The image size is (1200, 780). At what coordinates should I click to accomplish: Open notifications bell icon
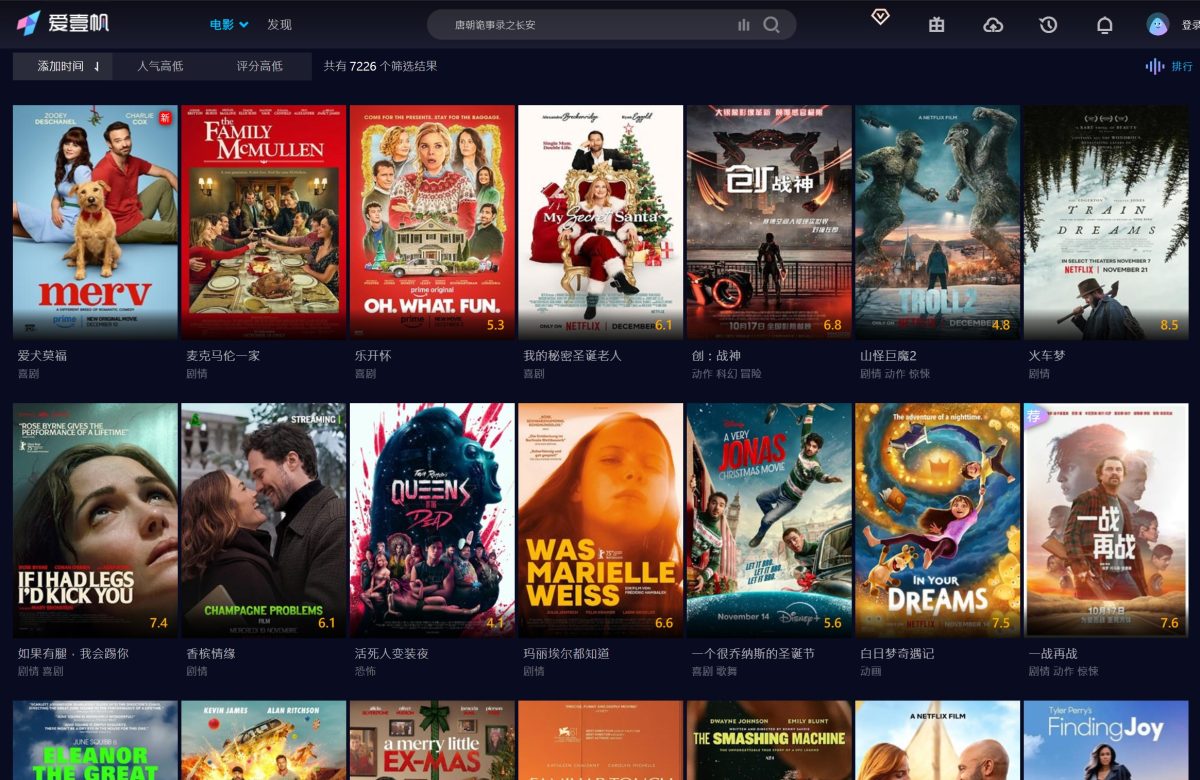(1104, 25)
